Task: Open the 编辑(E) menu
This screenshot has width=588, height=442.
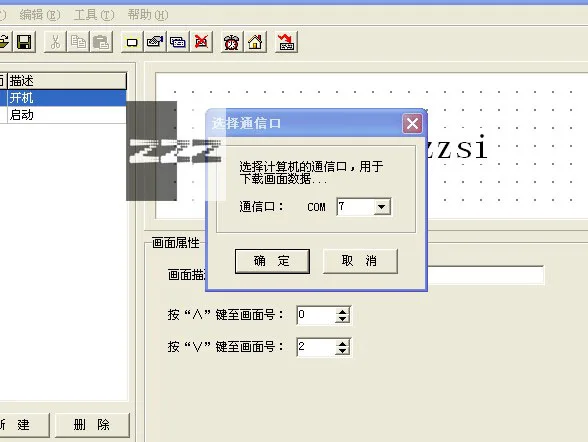Action: pos(40,15)
